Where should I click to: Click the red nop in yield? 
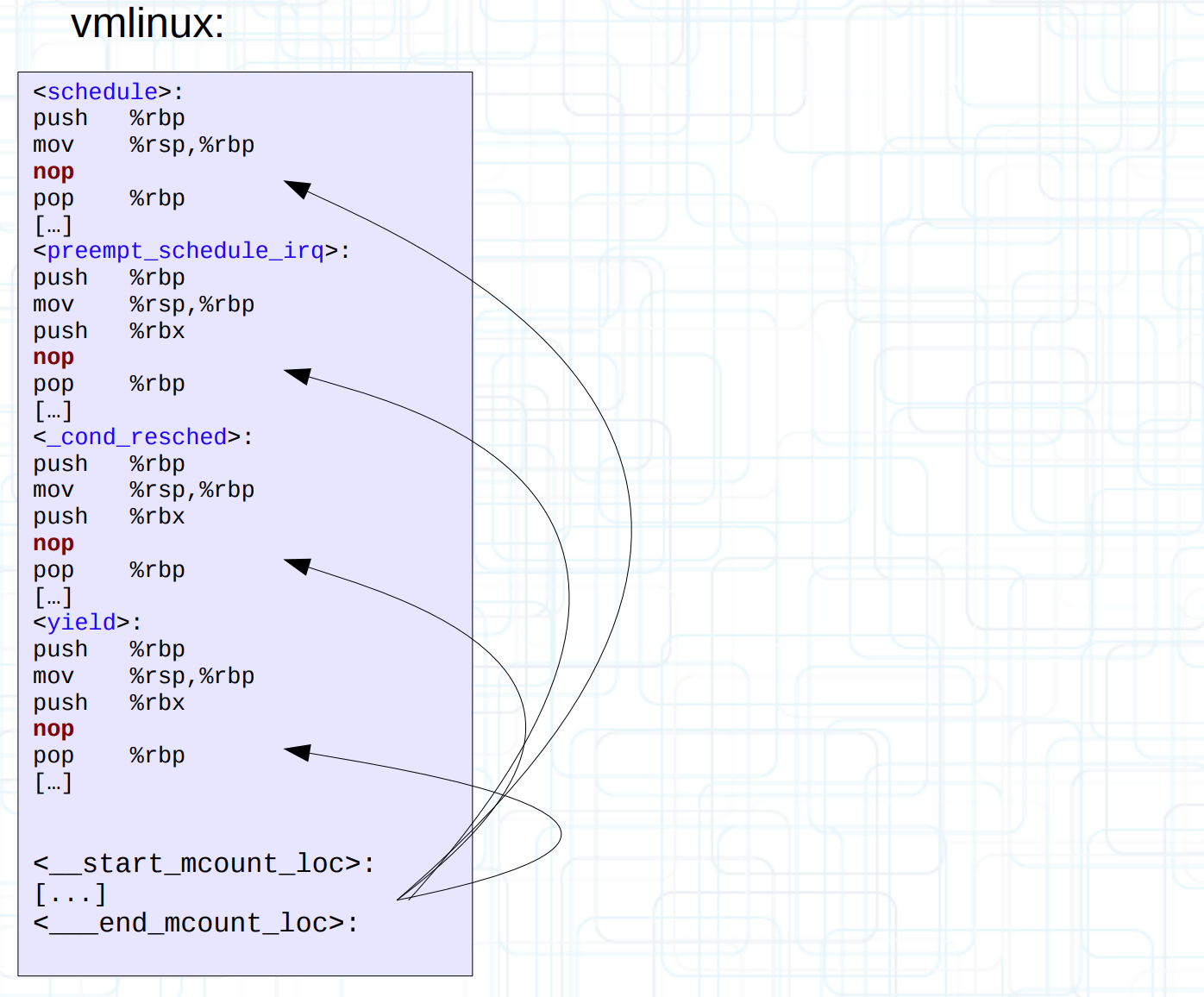pyautogui.click(x=53, y=729)
